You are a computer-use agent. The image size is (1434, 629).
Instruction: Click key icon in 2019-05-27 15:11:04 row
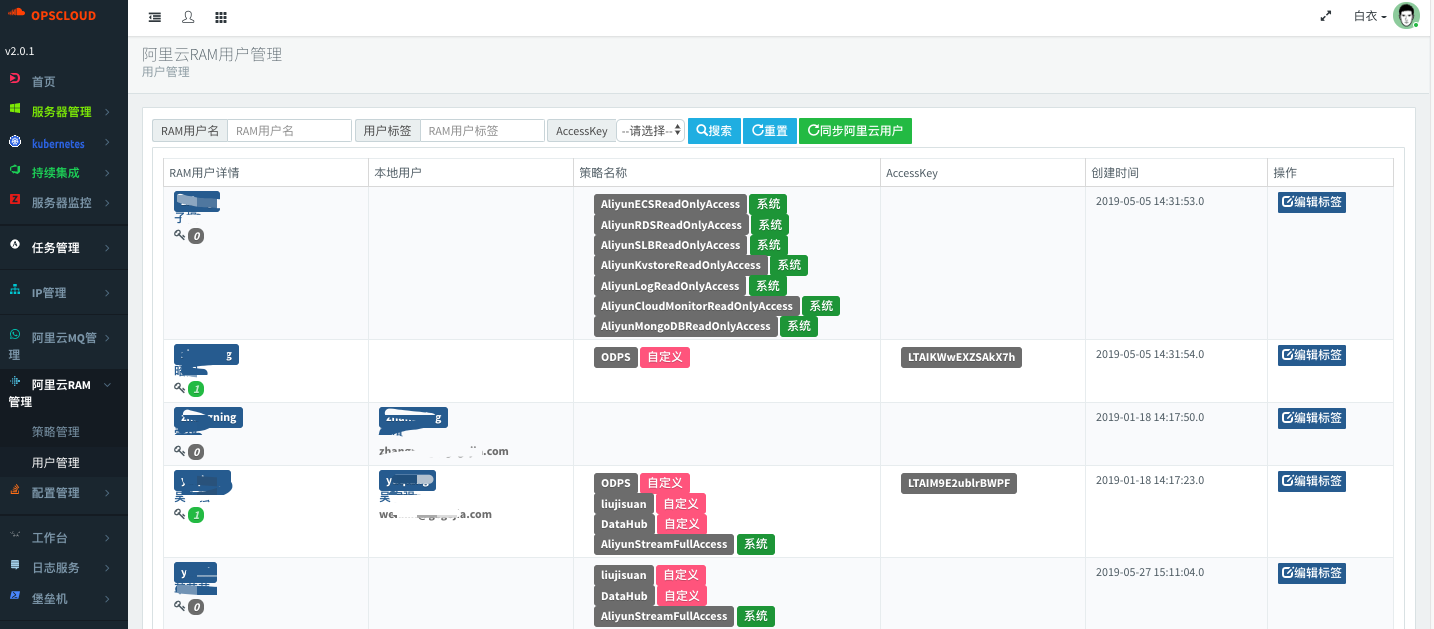[180, 606]
